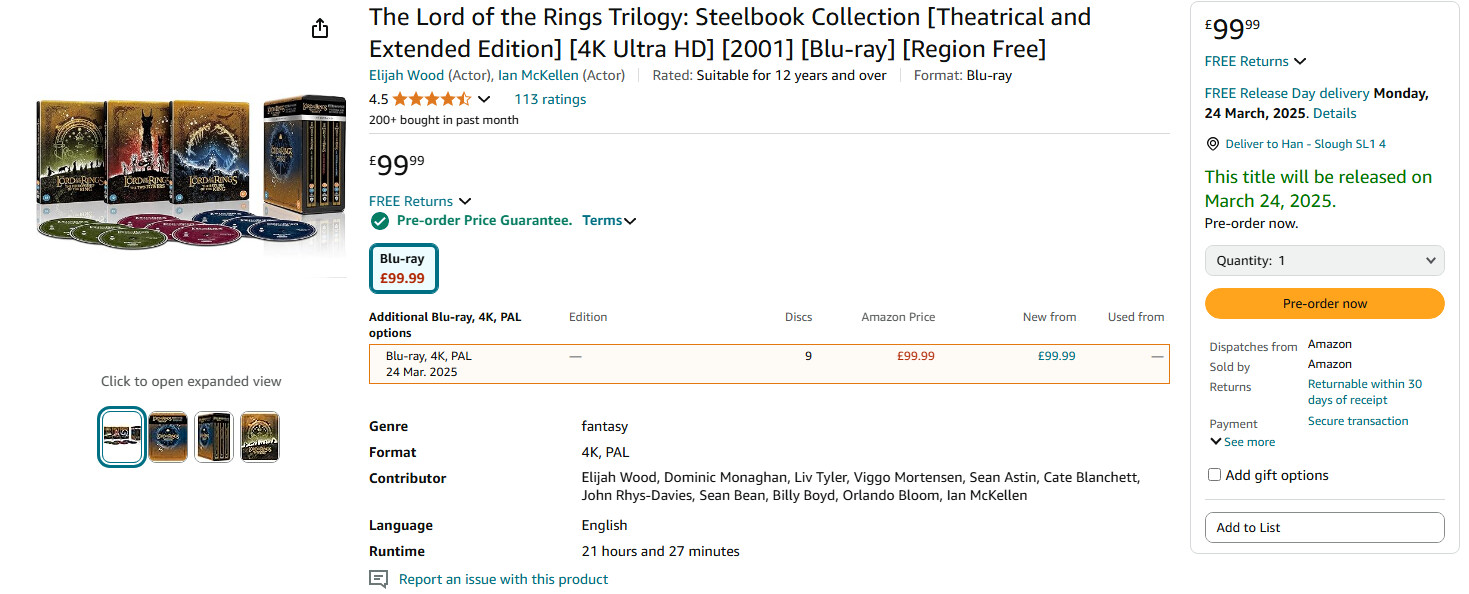Click the share icon above product image
This screenshot has height=594, width=1469.
pyautogui.click(x=320, y=28)
